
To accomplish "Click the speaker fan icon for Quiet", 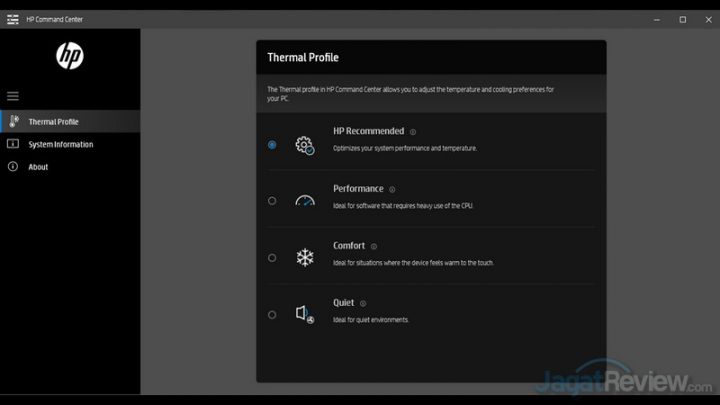I will 305,315.
